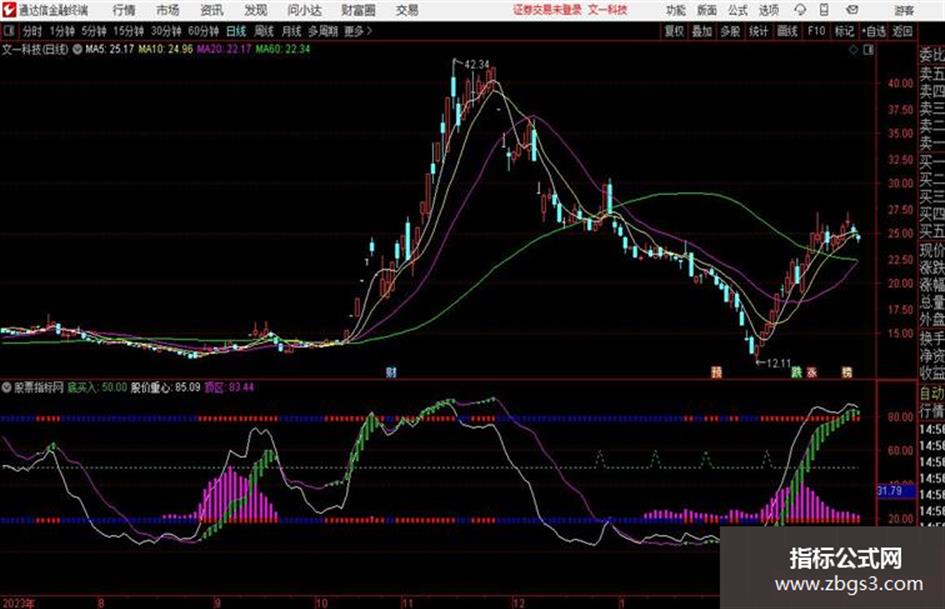The image size is (945, 609).
Task: Click the 跌 marker below the chart
Action: [x=797, y=372]
